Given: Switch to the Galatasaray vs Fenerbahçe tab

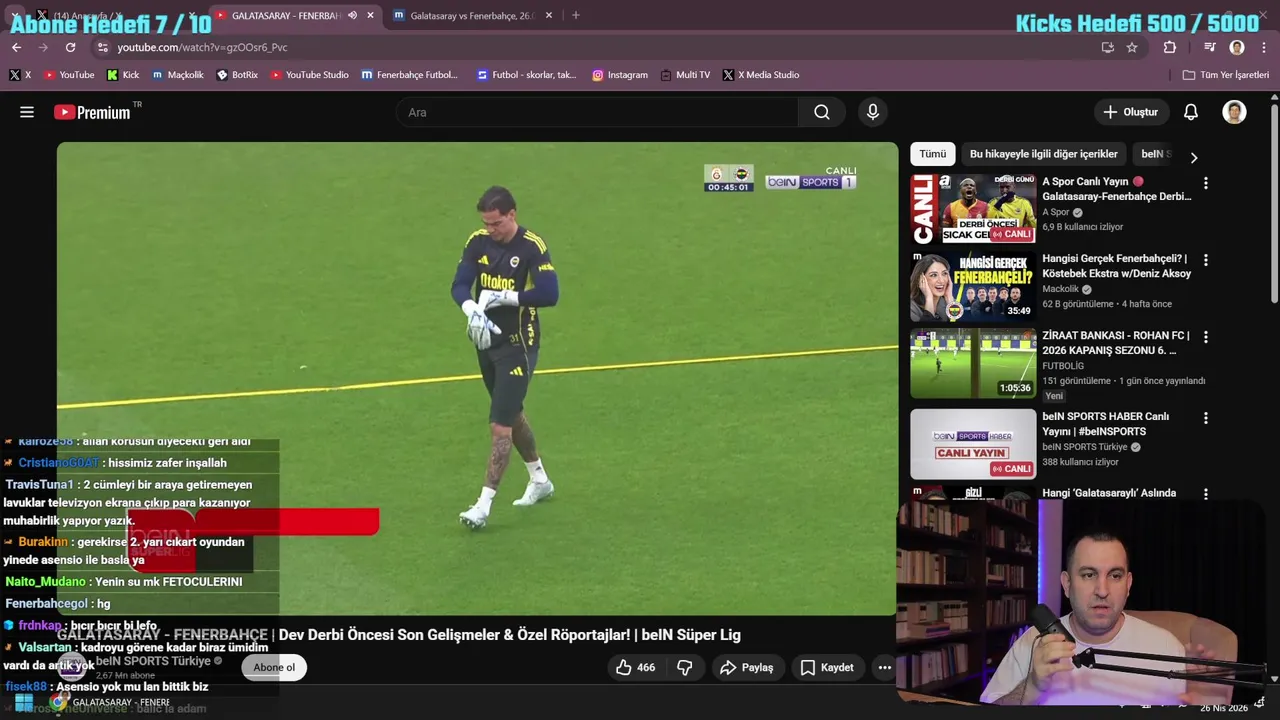Looking at the screenshot, I should click(x=472, y=15).
